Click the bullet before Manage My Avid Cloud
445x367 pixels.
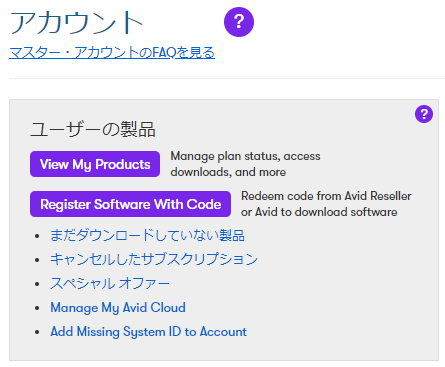coord(37,308)
